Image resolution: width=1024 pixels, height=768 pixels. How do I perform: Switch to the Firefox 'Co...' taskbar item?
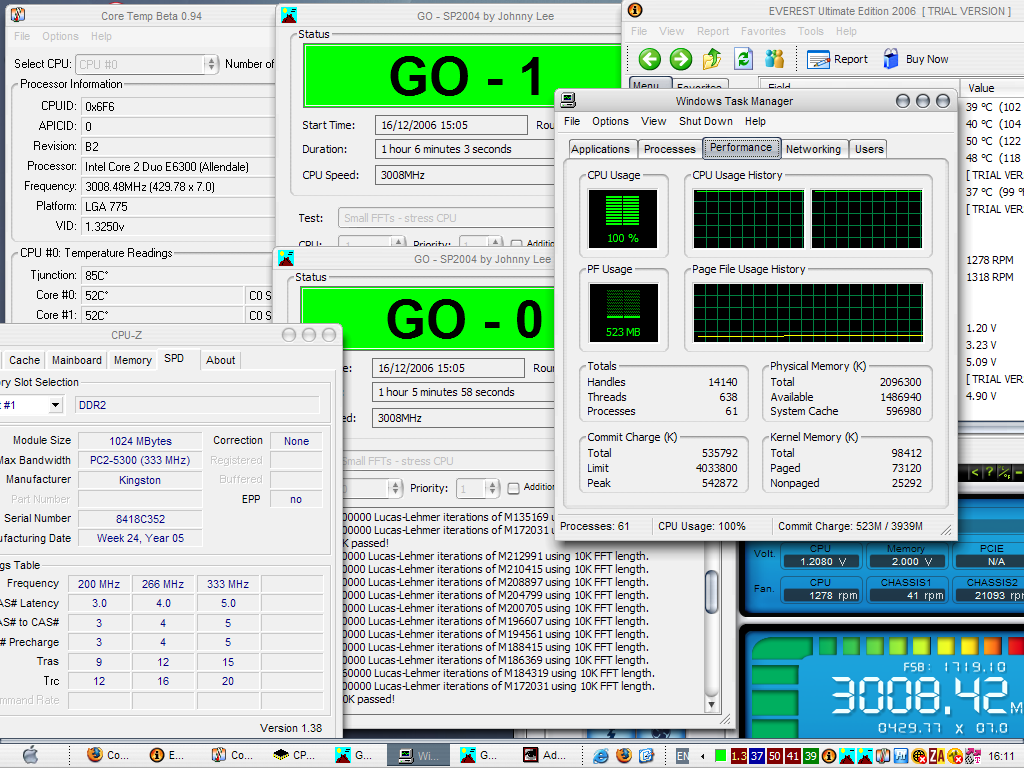108,756
